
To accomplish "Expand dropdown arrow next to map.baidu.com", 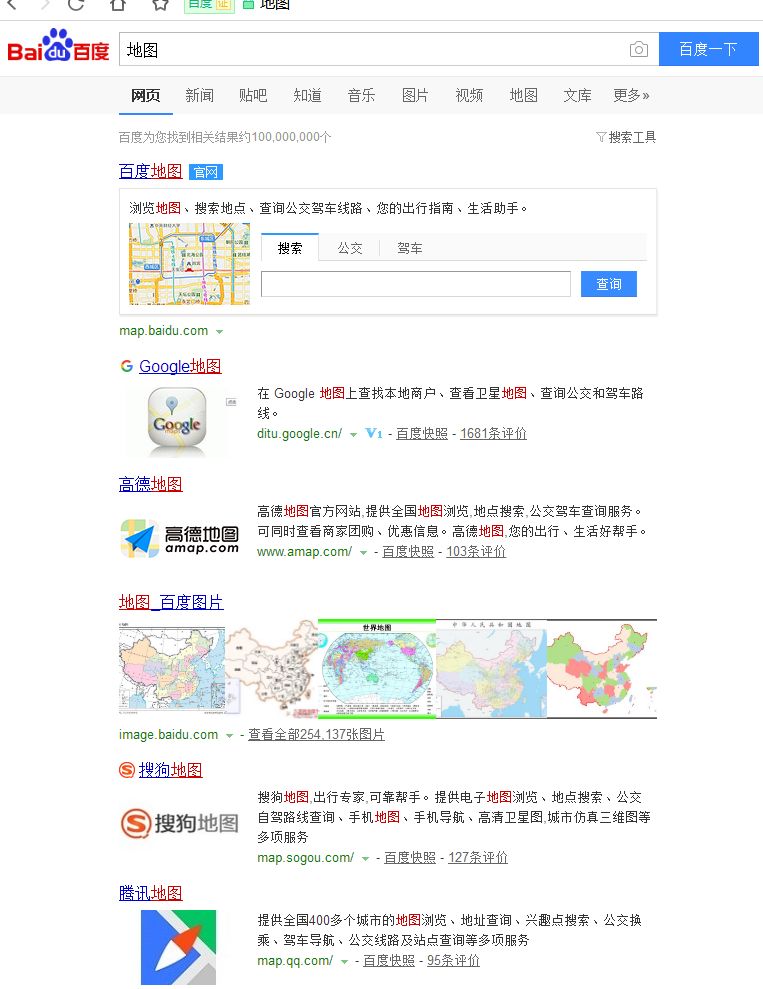I will pos(219,331).
